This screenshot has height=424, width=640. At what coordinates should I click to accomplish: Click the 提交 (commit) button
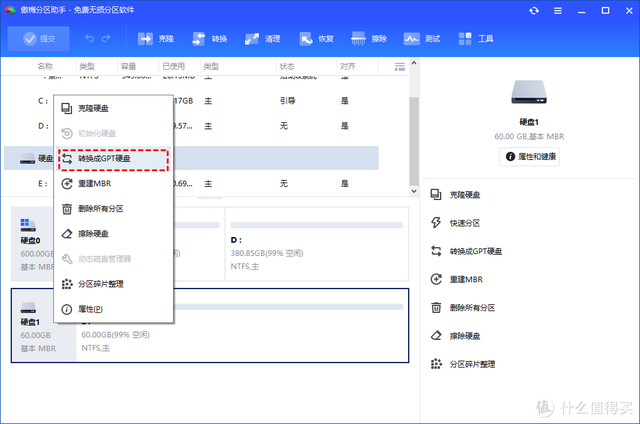coord(38,39)
